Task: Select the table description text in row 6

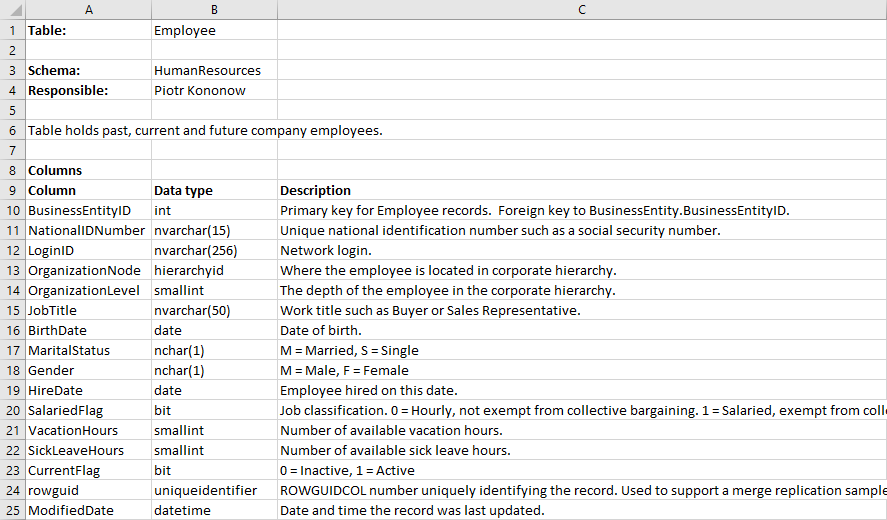Action: (x=205, y=130)
